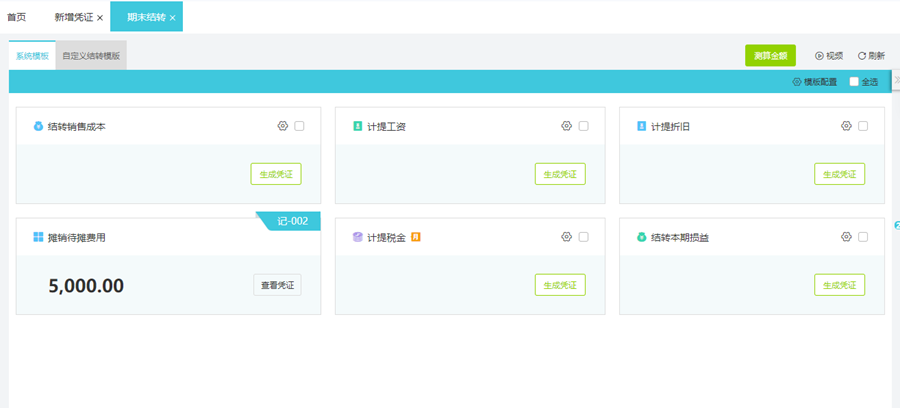Click 查看凭证 in 摊销待摊费用 card
This screenshot has height=408, width=900.
277,285
